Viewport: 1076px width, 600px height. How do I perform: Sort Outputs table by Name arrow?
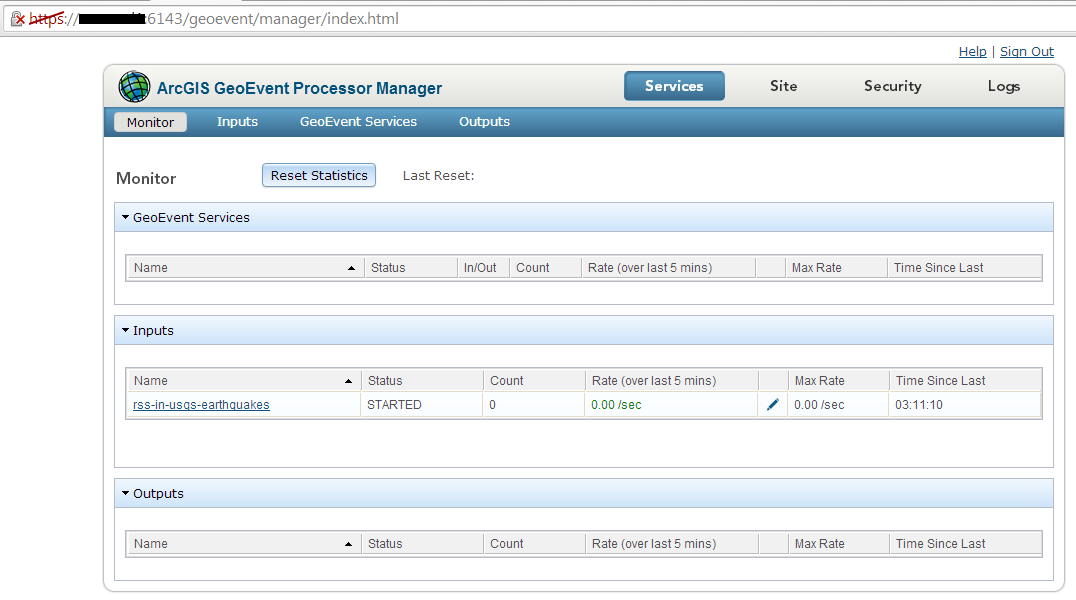tap(349, 544)
